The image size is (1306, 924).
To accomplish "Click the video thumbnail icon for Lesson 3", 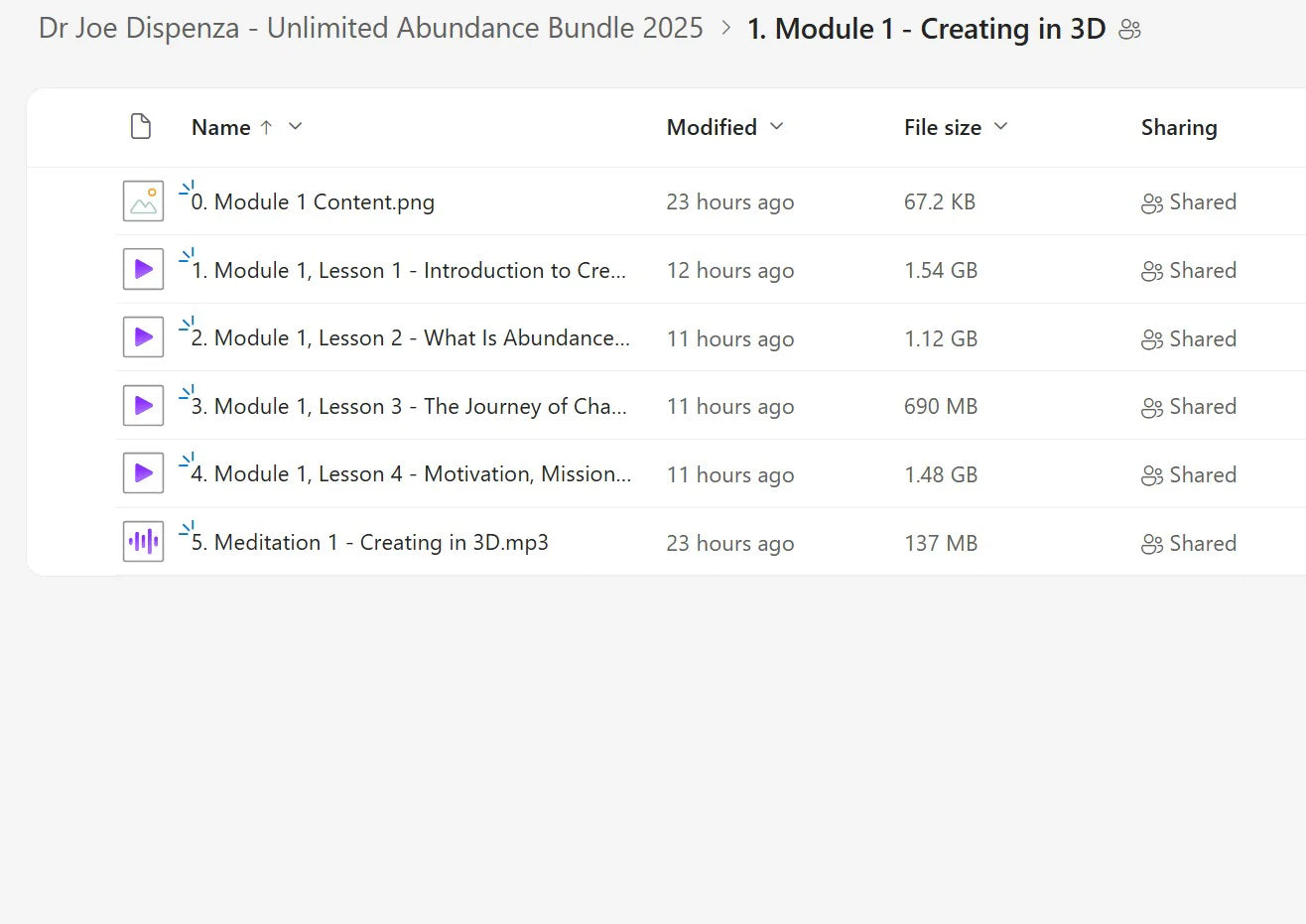I will (x=143, y=405).
